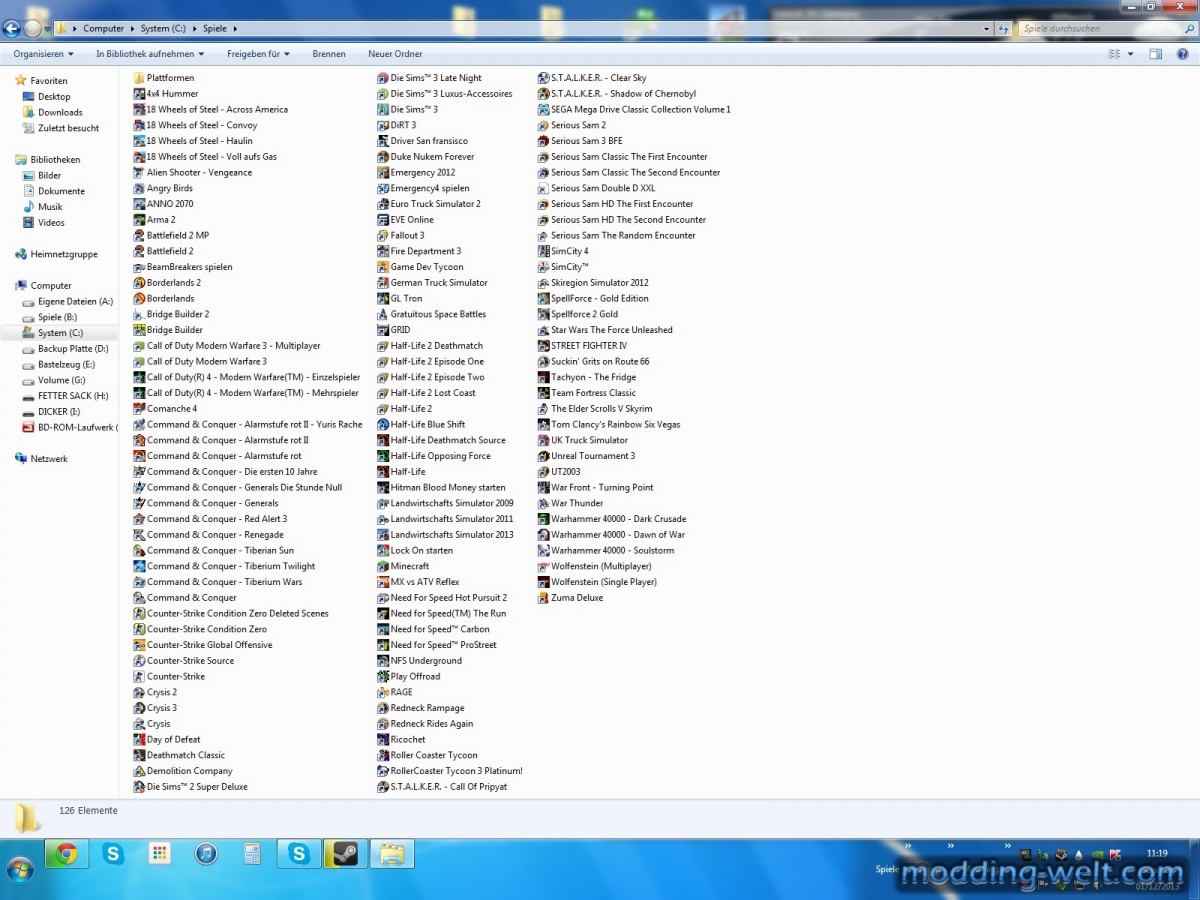Open the Organisieren dropdown menu
The height and width of the screenshot is (900, 1200).
point(43,54)
